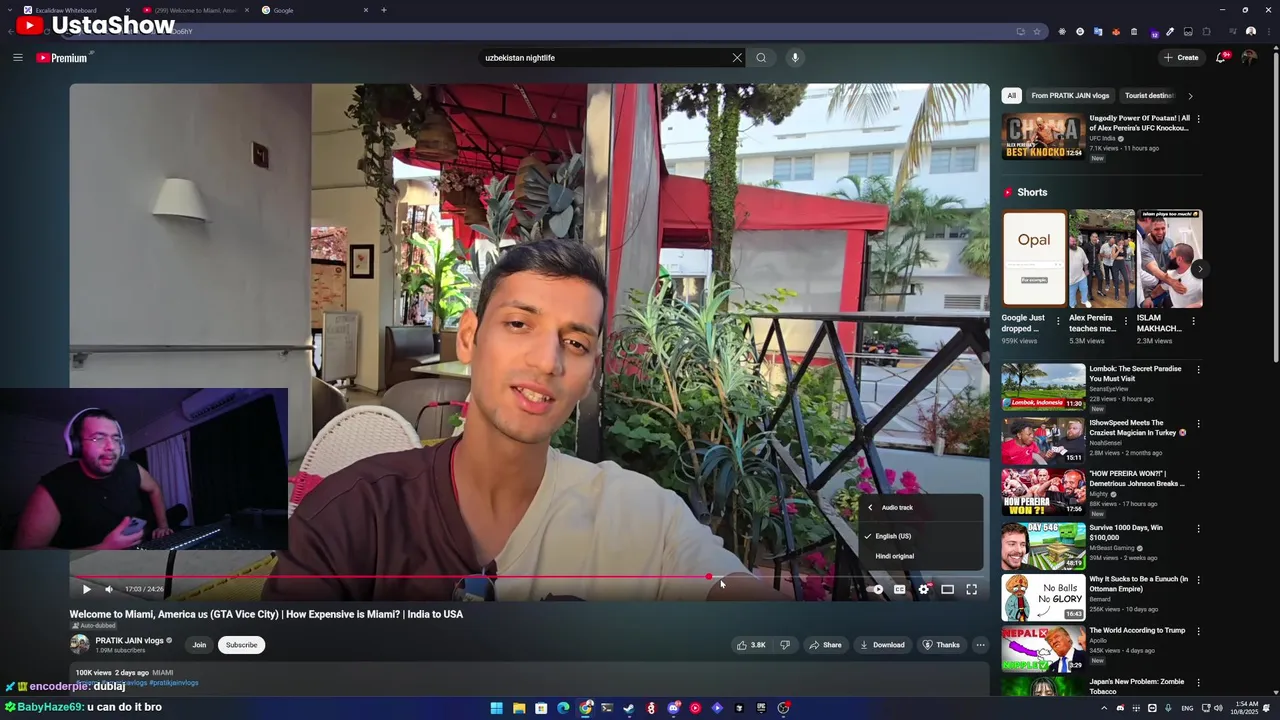This screenshot has width=1280, height=720.
Task: Open the player settings gear
Action: (924, 589)
